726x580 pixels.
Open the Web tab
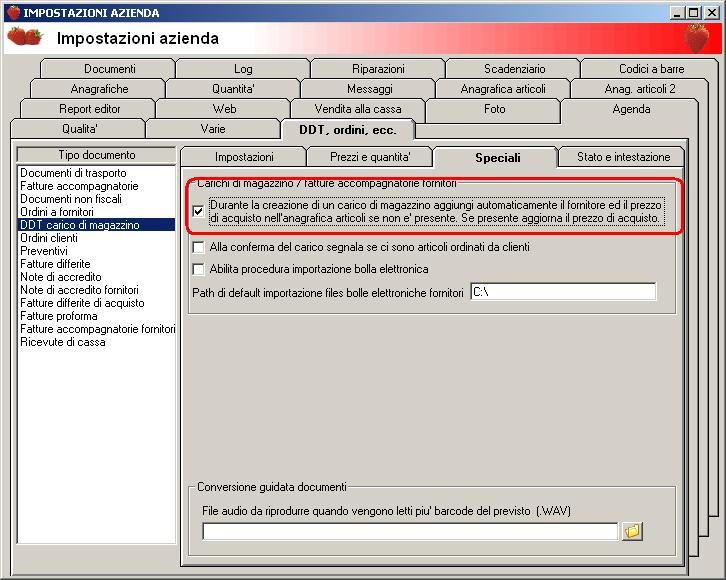[224, 109]
